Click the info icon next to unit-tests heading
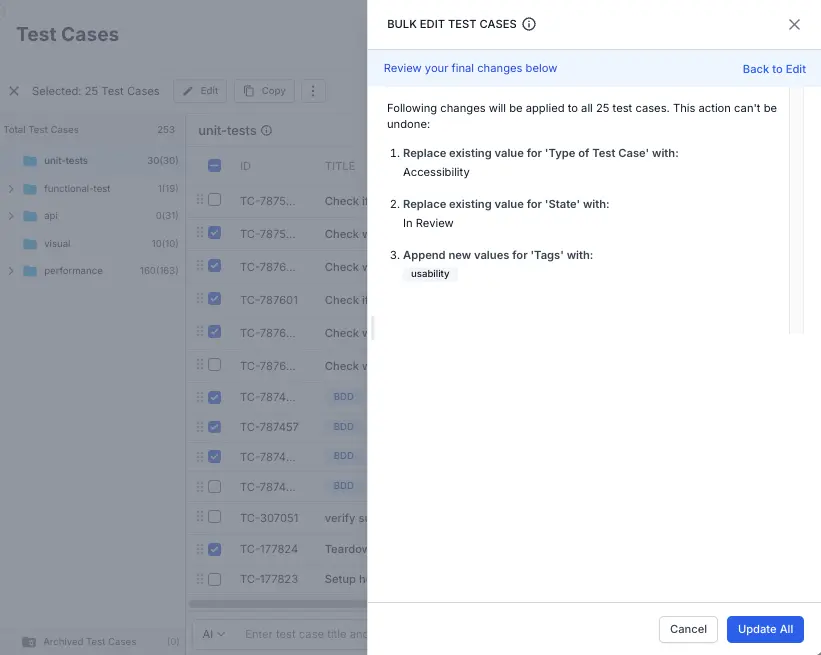 (267, 131)
